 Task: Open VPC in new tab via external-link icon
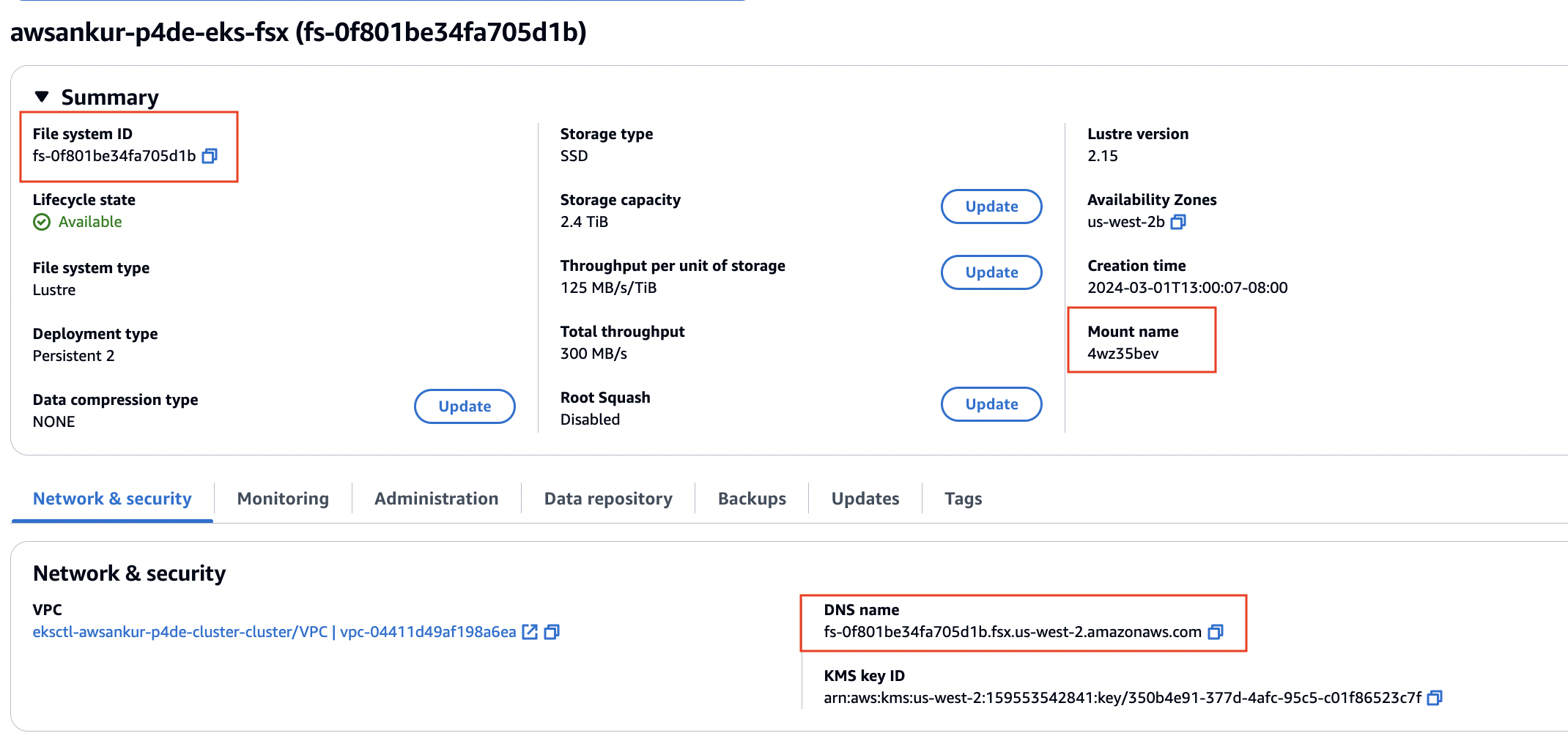click(530, 632)
